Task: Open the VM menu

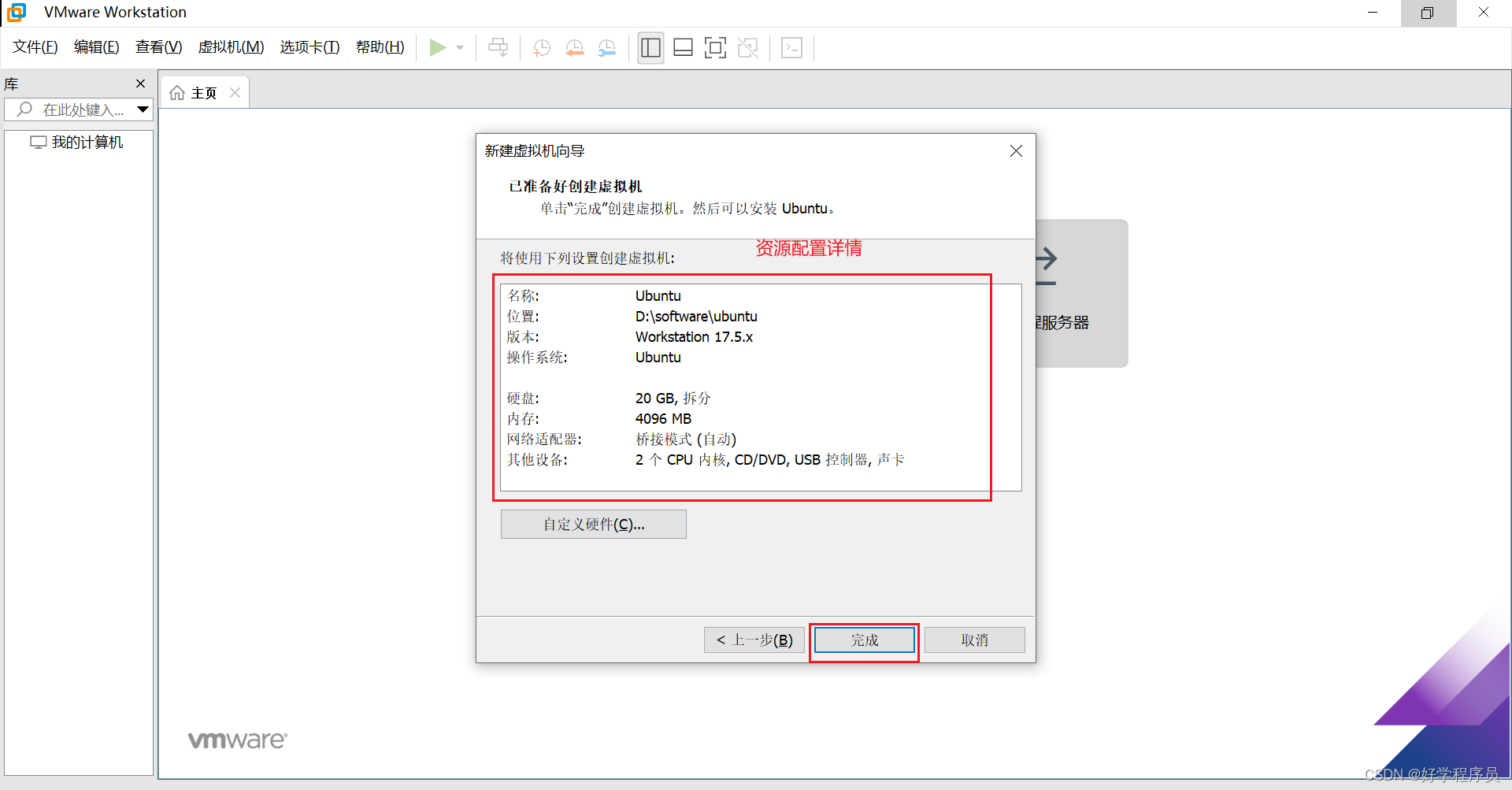Action: pos(231,47)
